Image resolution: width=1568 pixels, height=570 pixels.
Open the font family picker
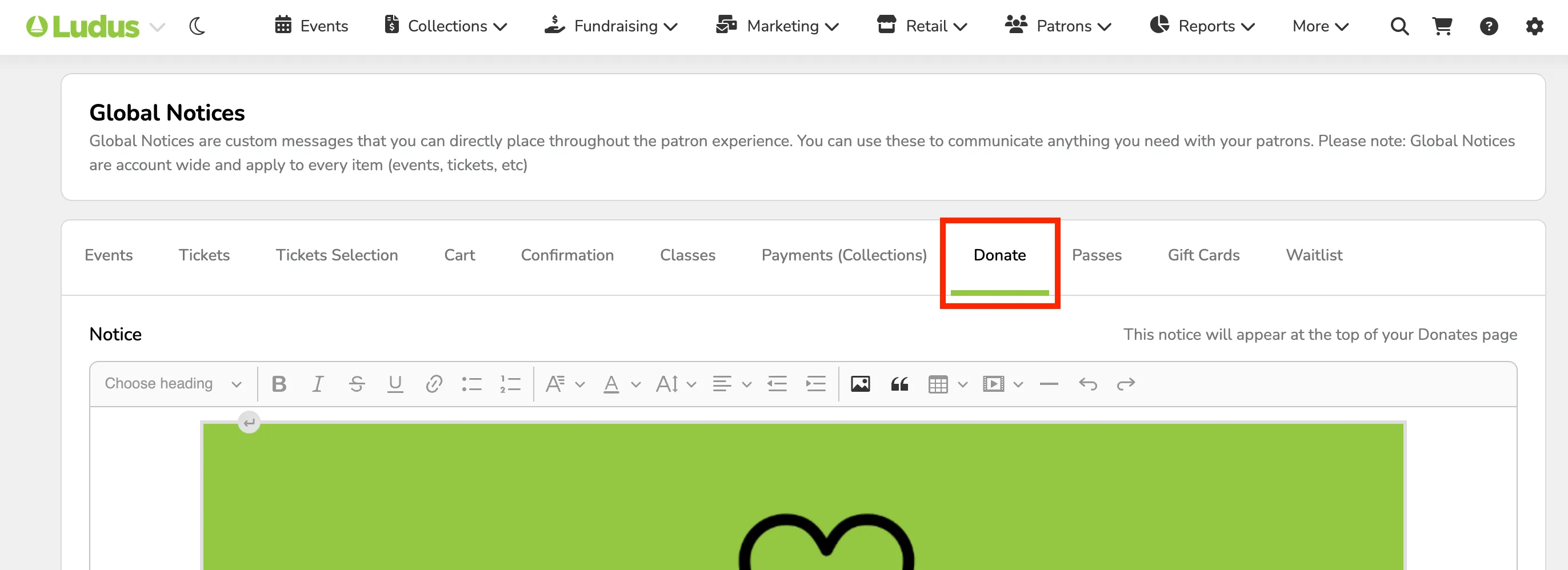coord(565,384)
